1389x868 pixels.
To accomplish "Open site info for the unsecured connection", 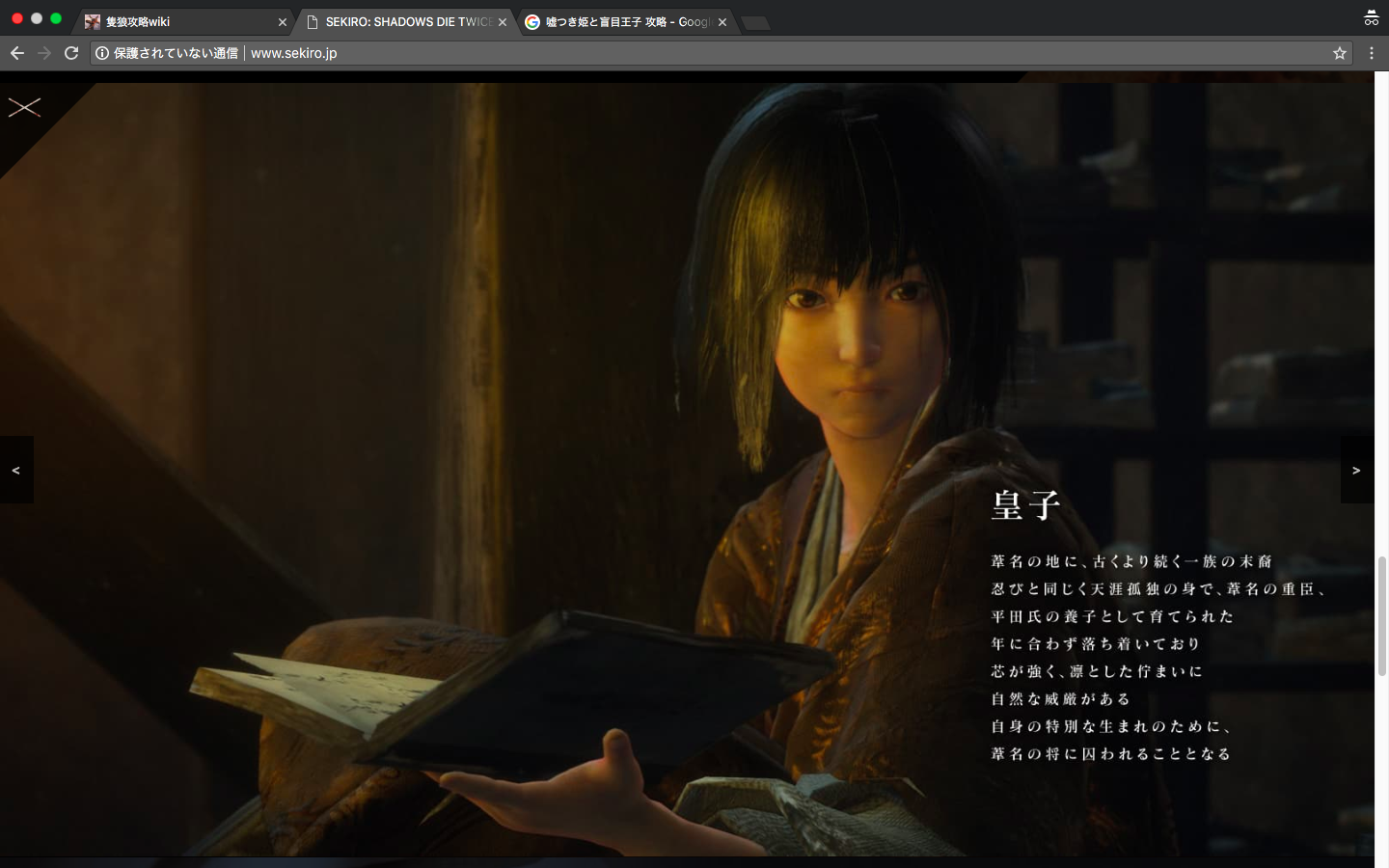I will coord(102,53).
